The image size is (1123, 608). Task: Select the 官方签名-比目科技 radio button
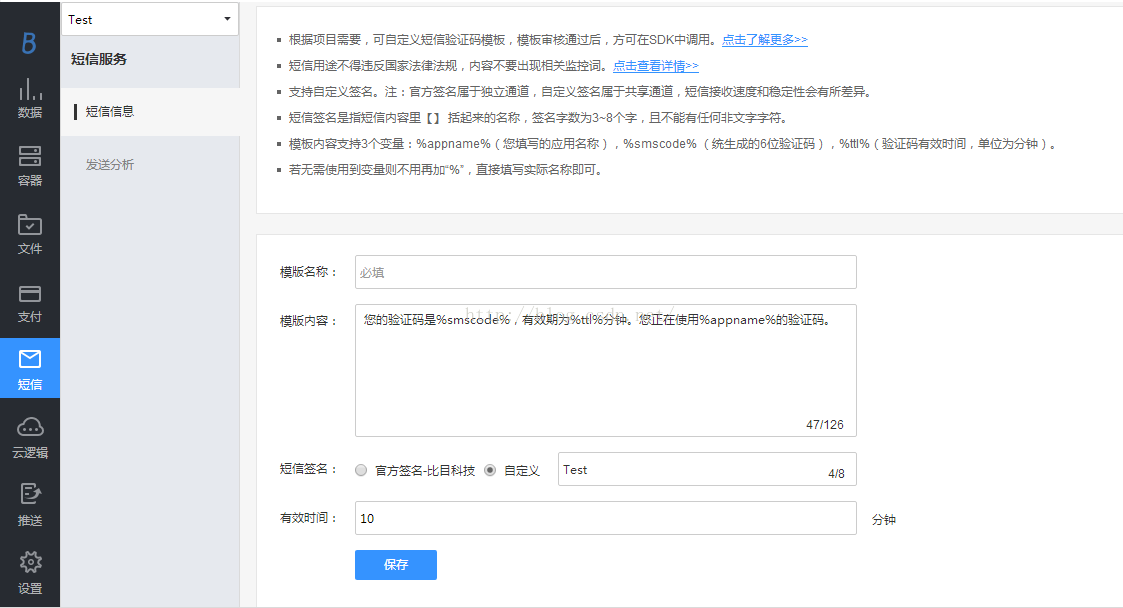click(361, 470)
